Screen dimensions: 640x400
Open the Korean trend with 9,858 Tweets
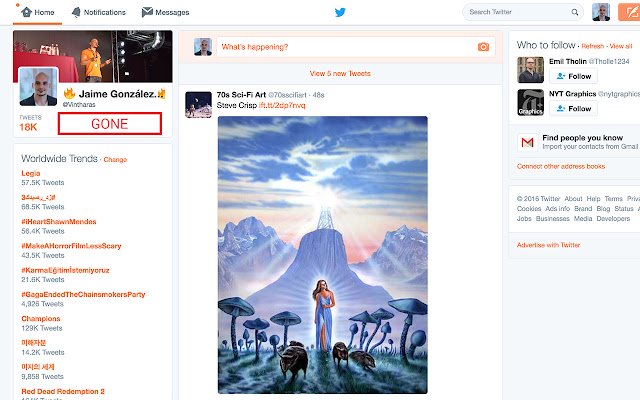(x=38, y=367)
